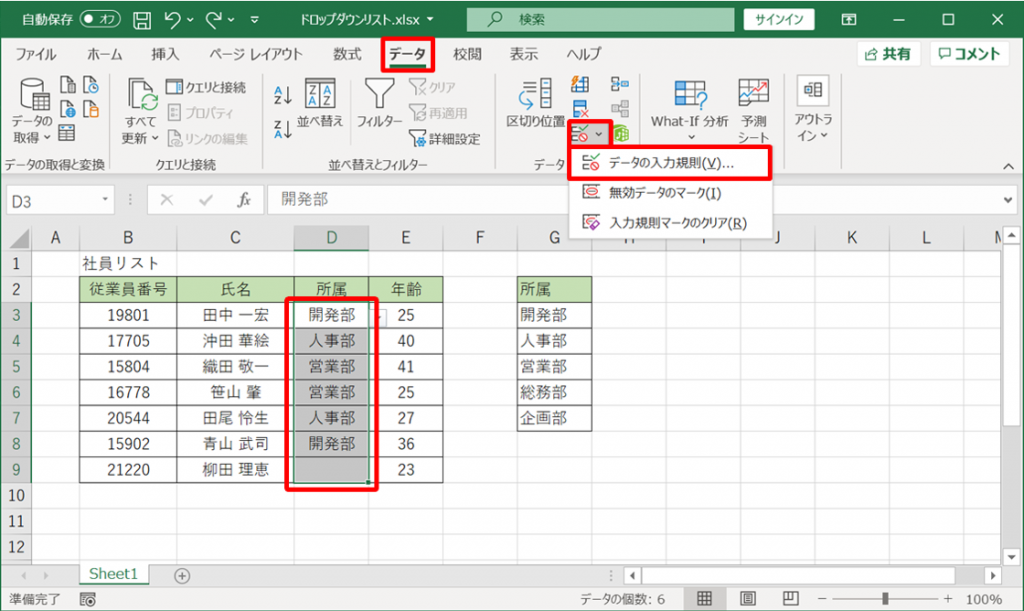Click the zoom in plus button
This screenshot has width=1024, height=611.
pos(948,599)
